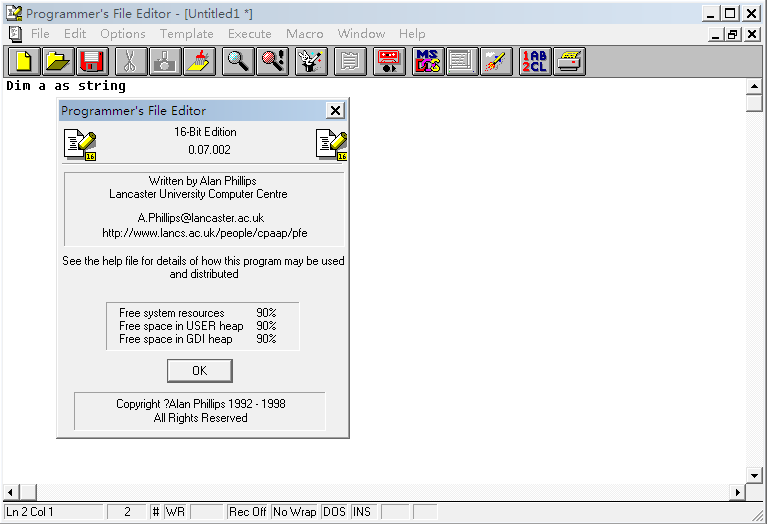Toggle the No Wrap status indicator
767x524 pixels.
294,512
